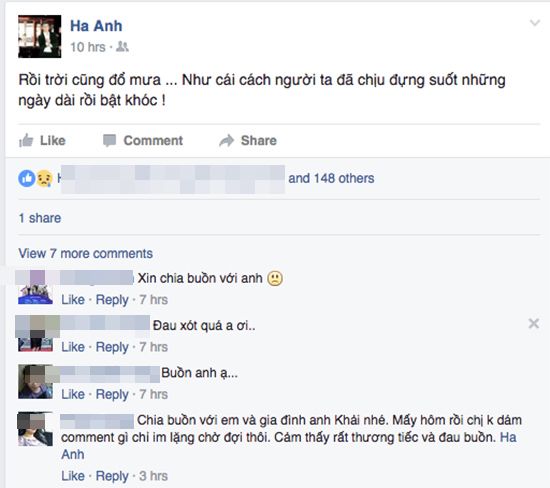Click the thumbs-up Like icon under post
The width and height of the screenshot is (550, 488).
point(26,141)
